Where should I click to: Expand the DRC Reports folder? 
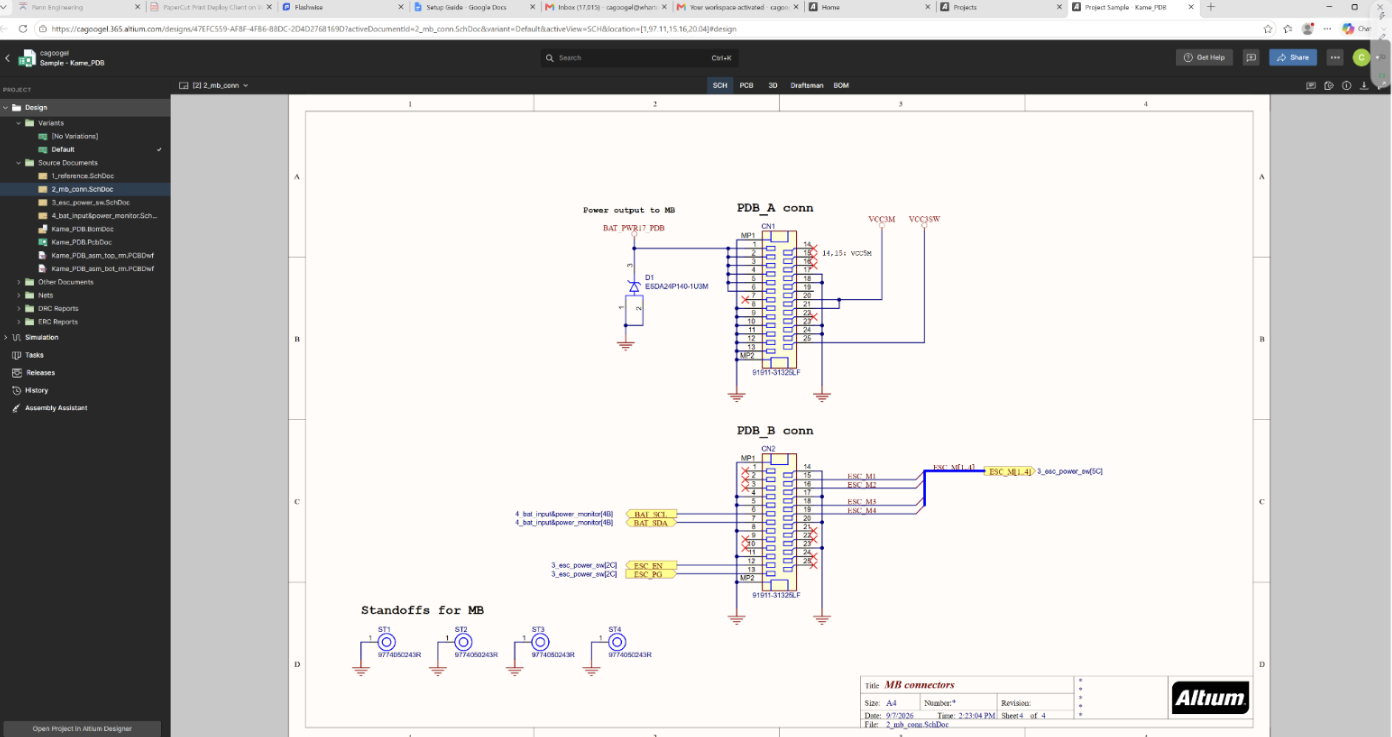pos(18,309)
